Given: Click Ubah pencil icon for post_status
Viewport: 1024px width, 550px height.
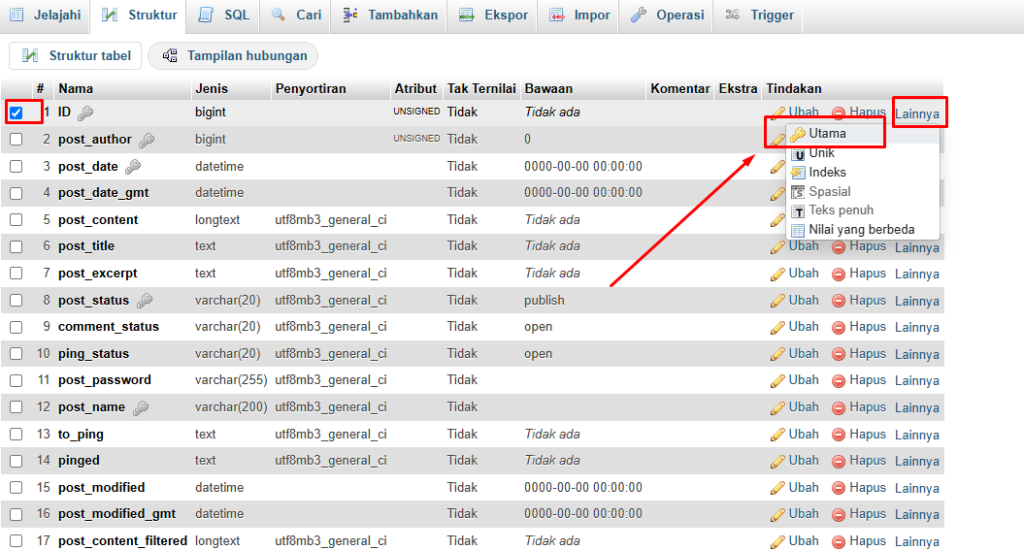Looking at the screenshot, I should [x=777, y=301].
